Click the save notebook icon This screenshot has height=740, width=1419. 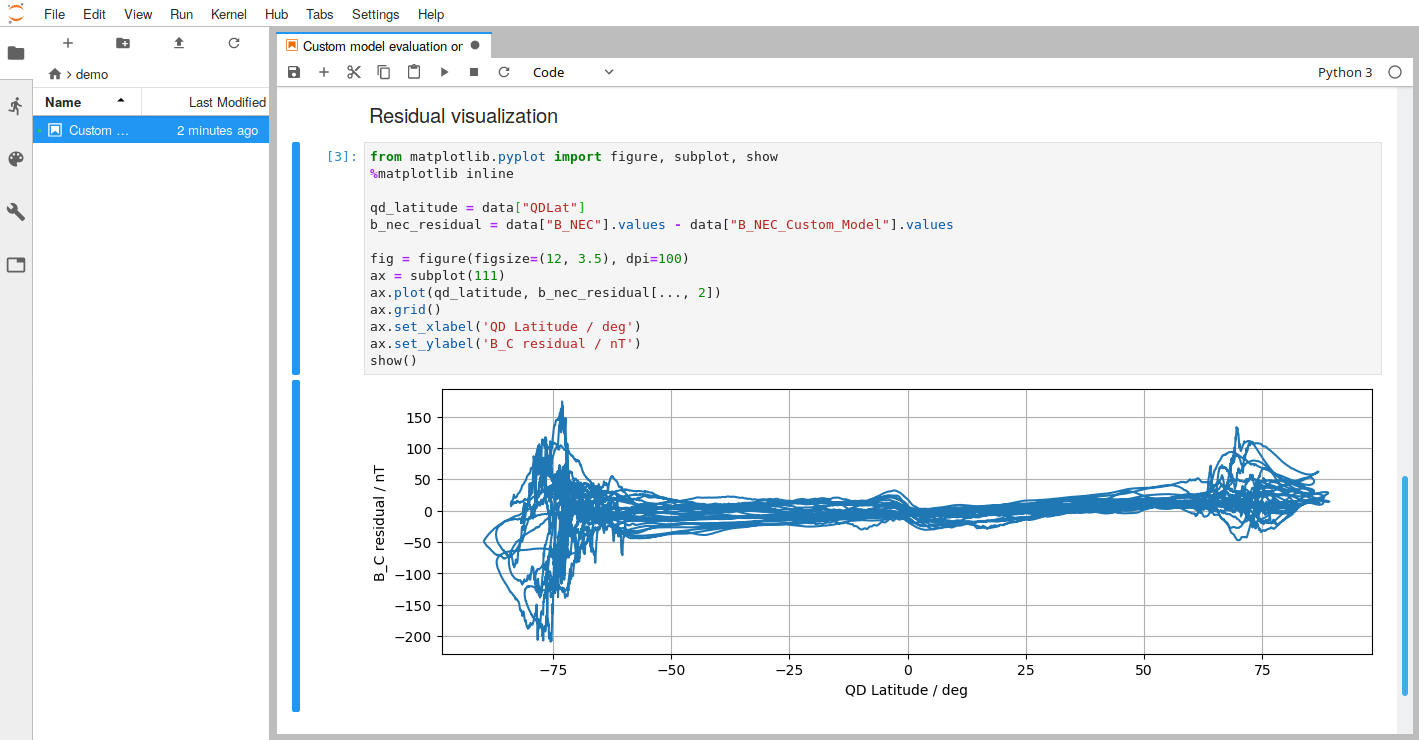tap(294, 72)
